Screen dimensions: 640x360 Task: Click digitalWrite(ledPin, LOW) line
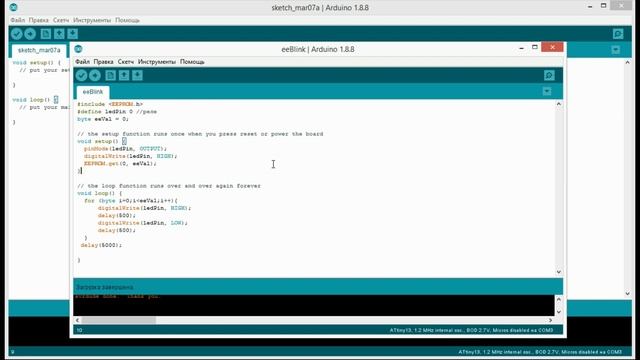tap(142, 223)
